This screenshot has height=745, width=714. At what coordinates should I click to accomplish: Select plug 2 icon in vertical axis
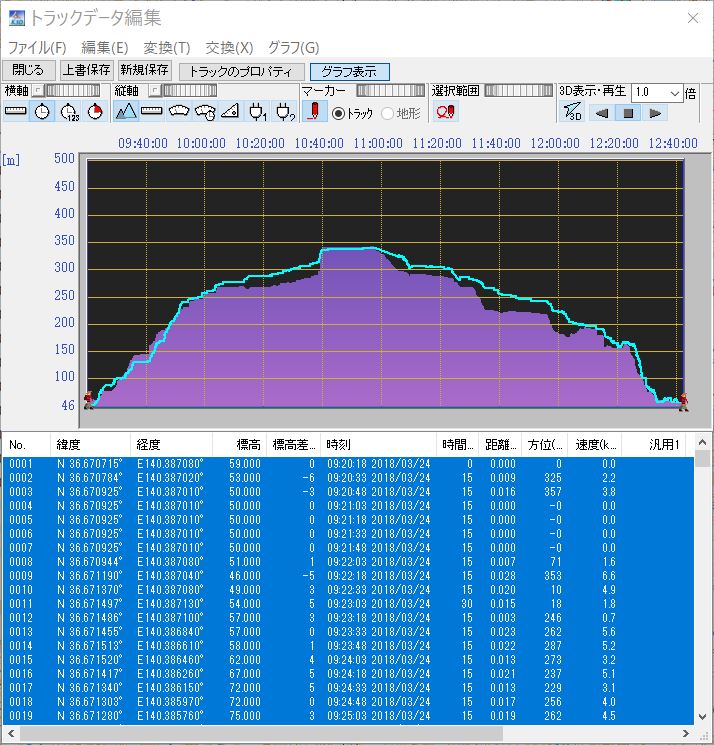coord(285,112)
